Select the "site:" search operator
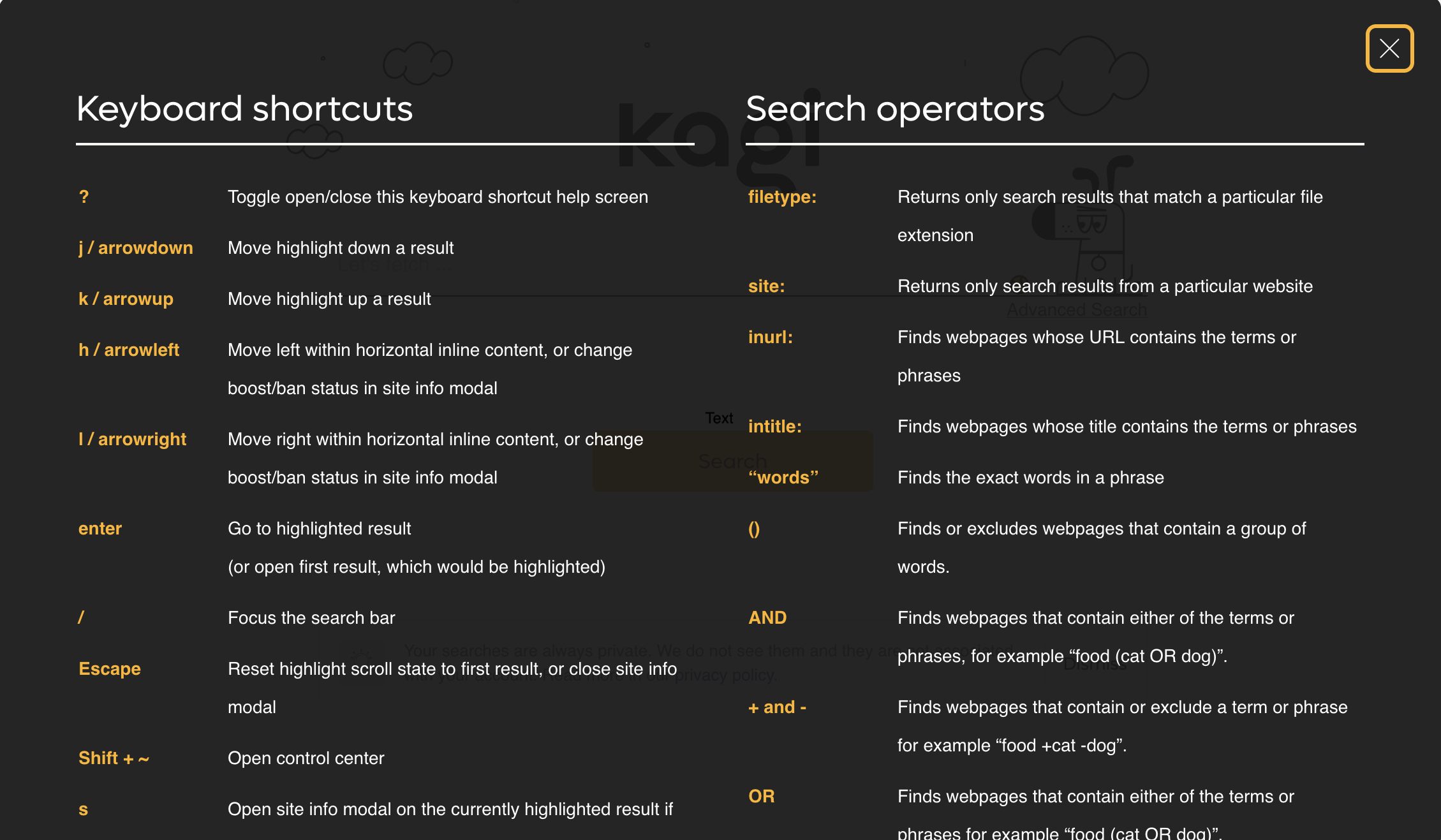The height and width of the screenshot is (840, 1441). [x=767, y=286]
